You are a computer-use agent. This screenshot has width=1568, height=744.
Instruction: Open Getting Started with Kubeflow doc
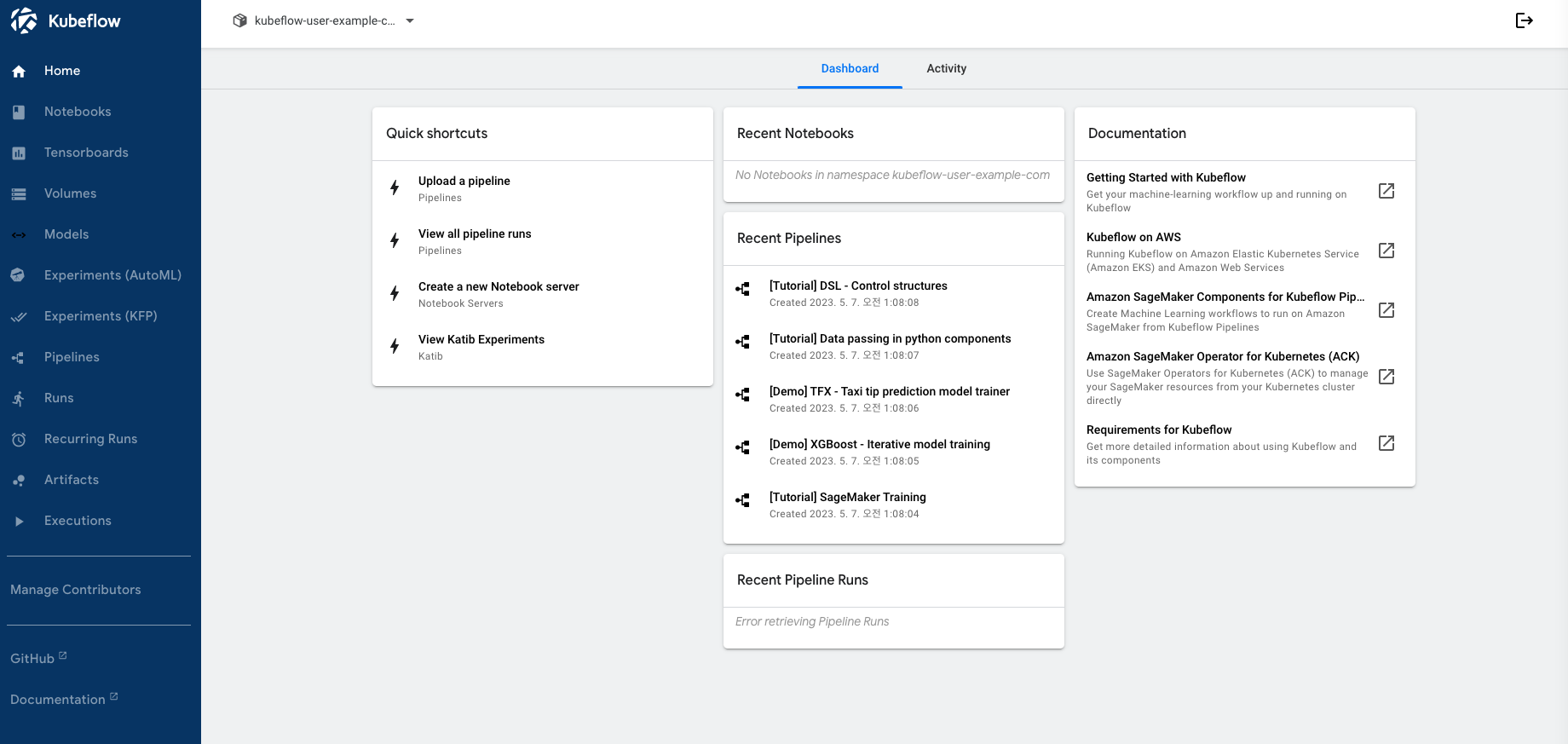click(x=1166, y=177)
